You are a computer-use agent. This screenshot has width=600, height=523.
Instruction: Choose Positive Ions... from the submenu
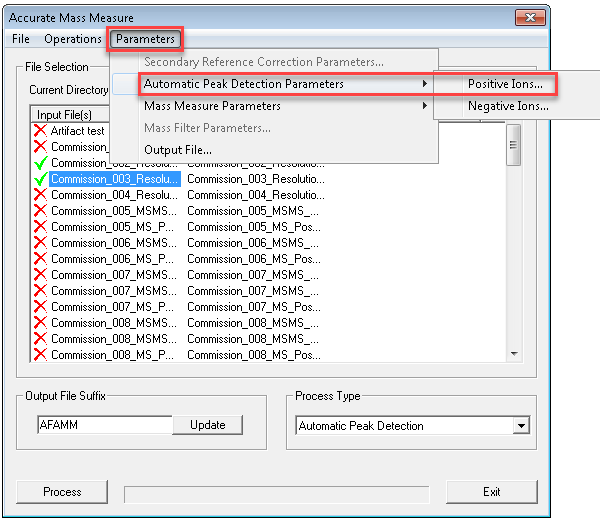point(505,84)
